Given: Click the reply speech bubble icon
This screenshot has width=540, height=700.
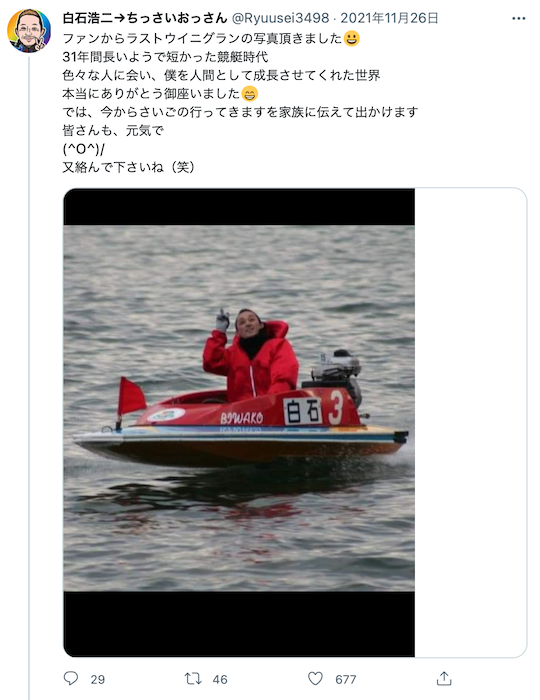Looking at the screenshot, I should [x=71, y=679].
